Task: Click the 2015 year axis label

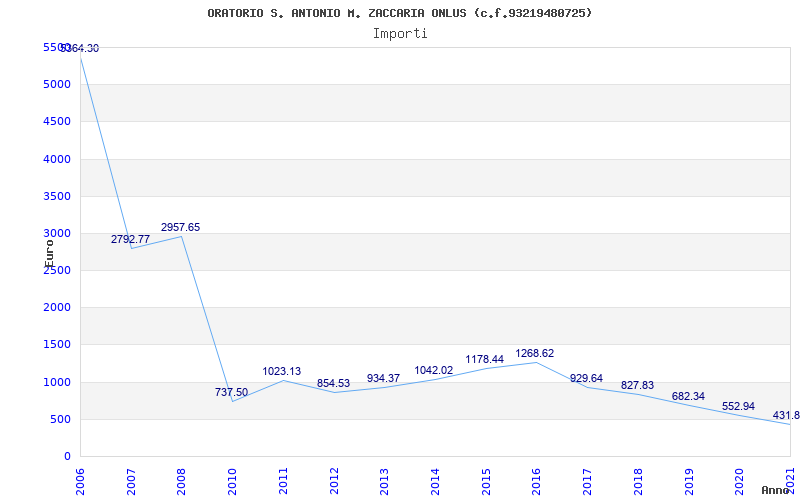Action: point(486,481)
